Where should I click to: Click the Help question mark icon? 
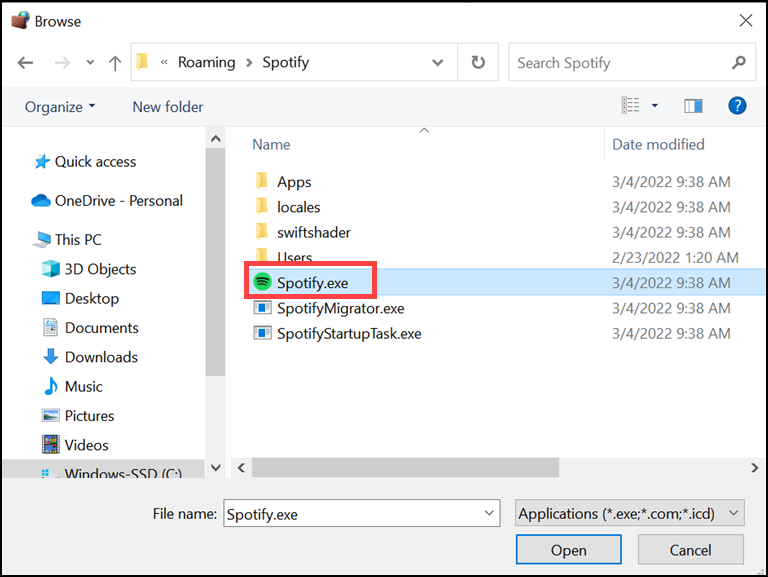pos(737,106)
